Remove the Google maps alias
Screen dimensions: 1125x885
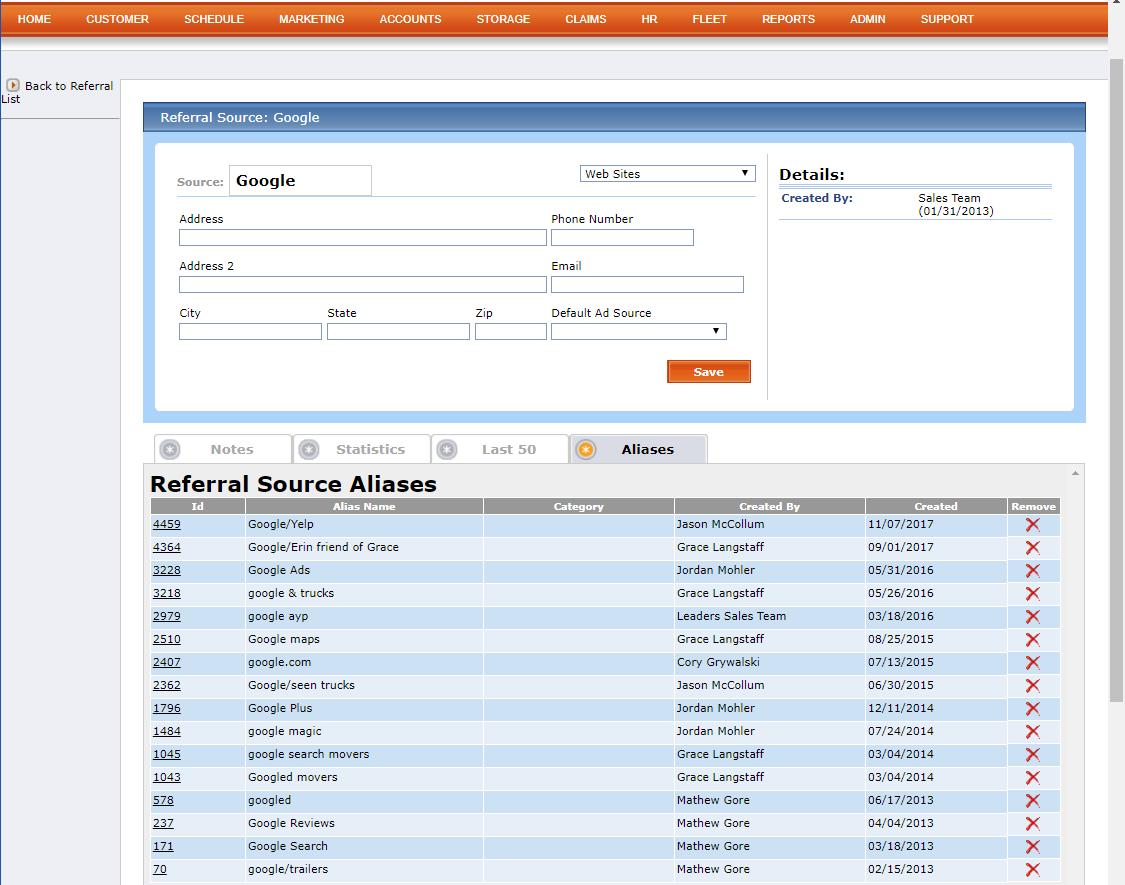(x=1032, y=640)
